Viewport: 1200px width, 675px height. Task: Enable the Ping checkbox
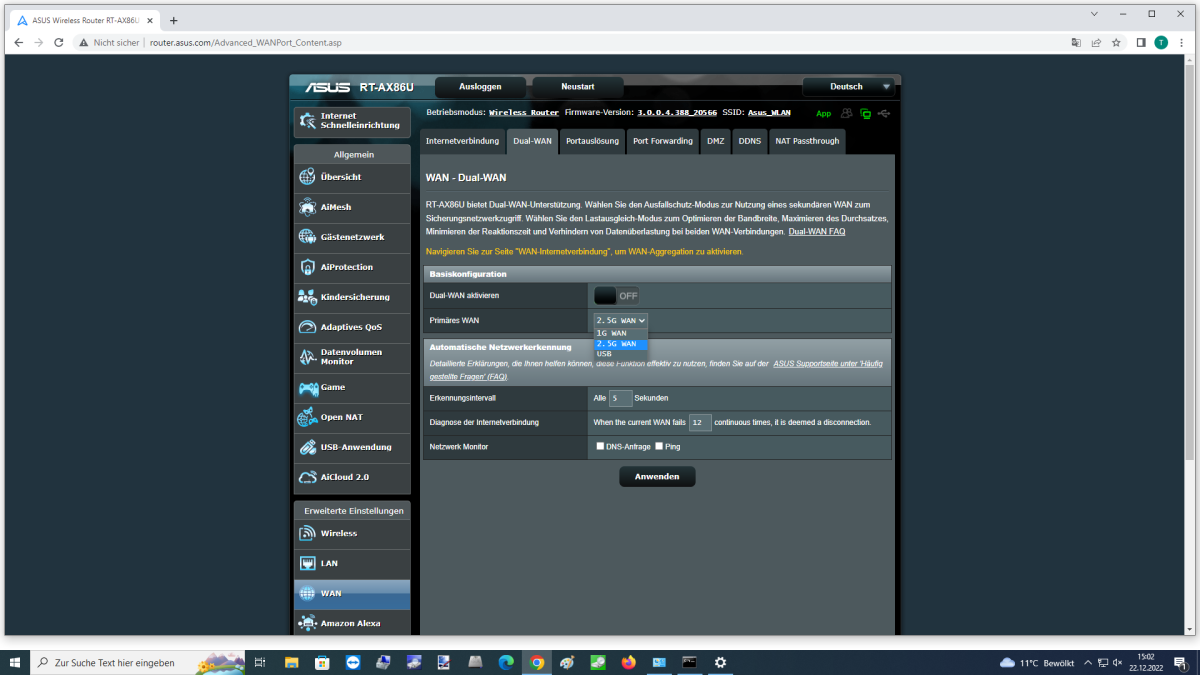tap(659, 446)
